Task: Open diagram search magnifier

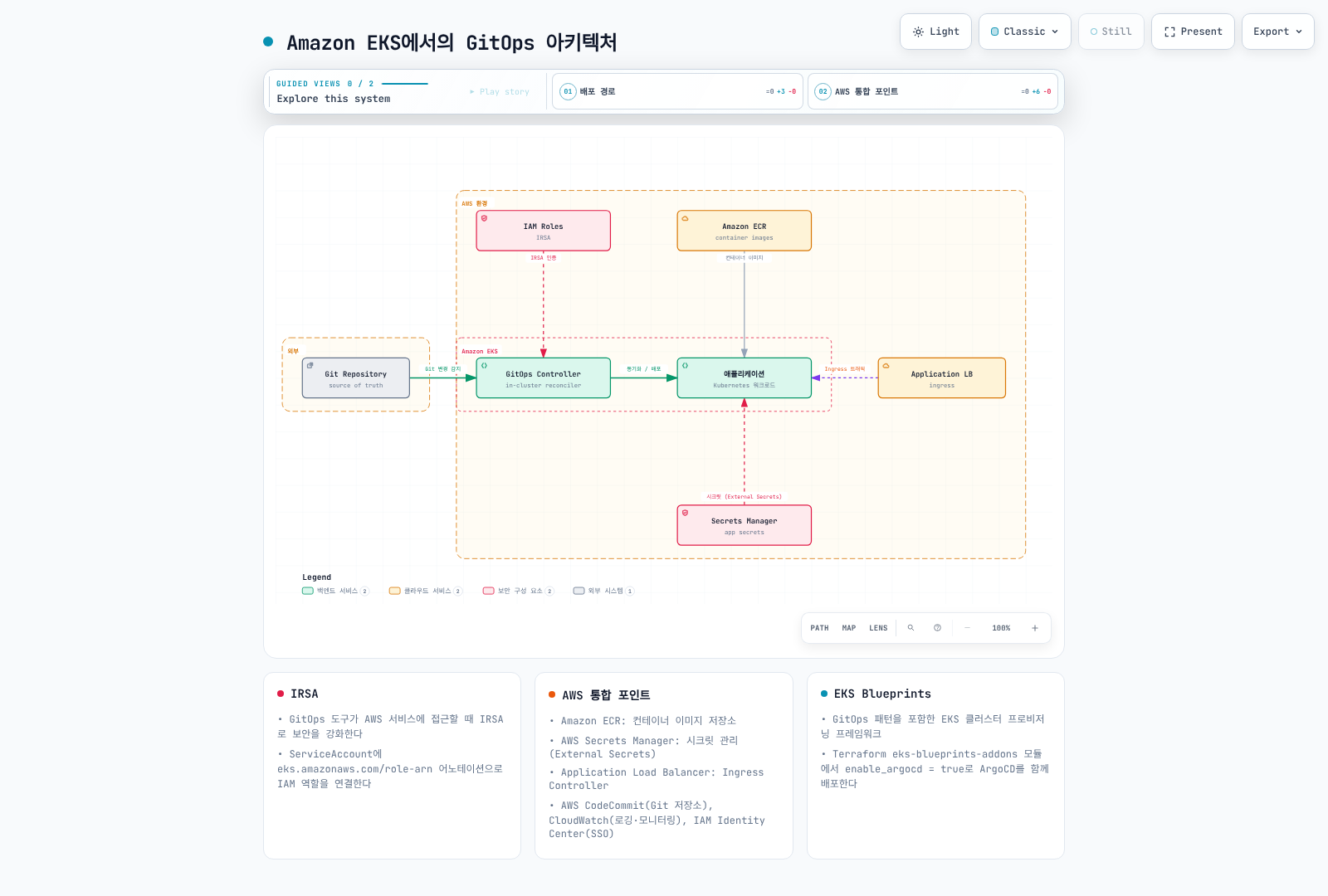Action: (x=911, y=628)
